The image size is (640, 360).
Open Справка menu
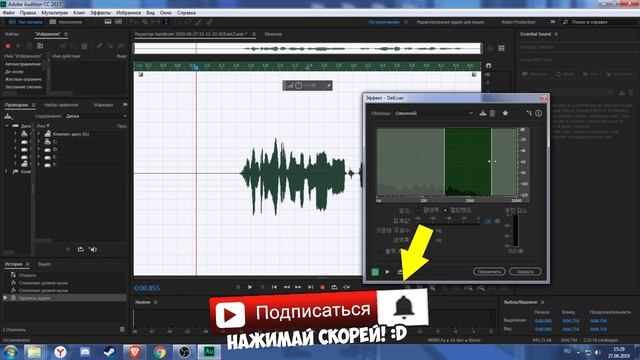tap(187, 13)
